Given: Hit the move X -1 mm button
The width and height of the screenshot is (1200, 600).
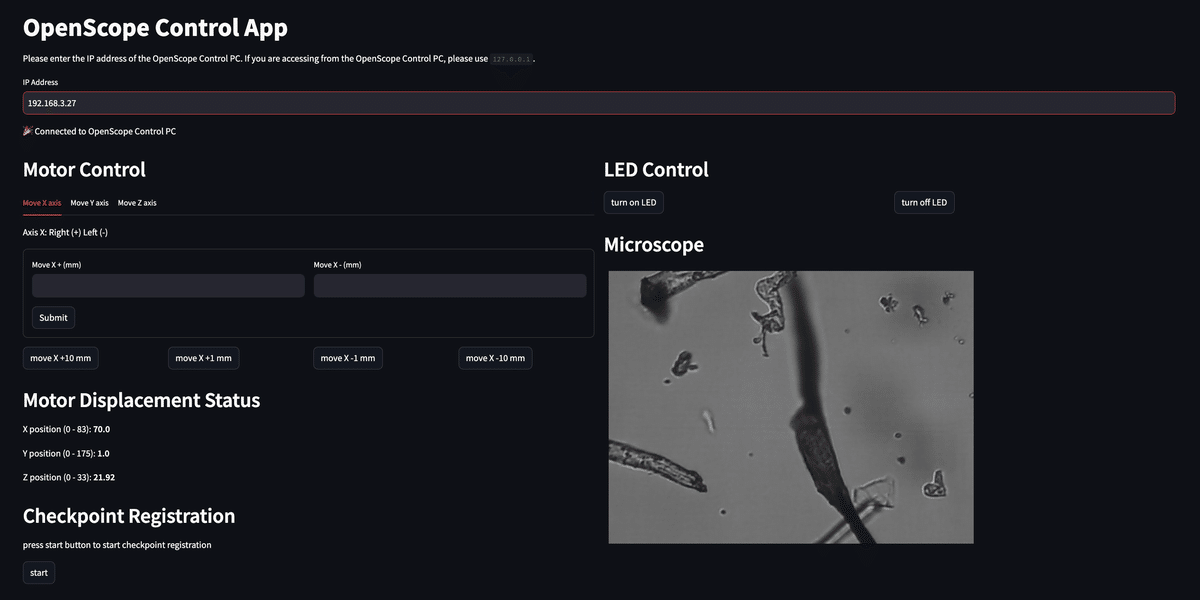Looking at the screenshot, I should click(348, 358).
